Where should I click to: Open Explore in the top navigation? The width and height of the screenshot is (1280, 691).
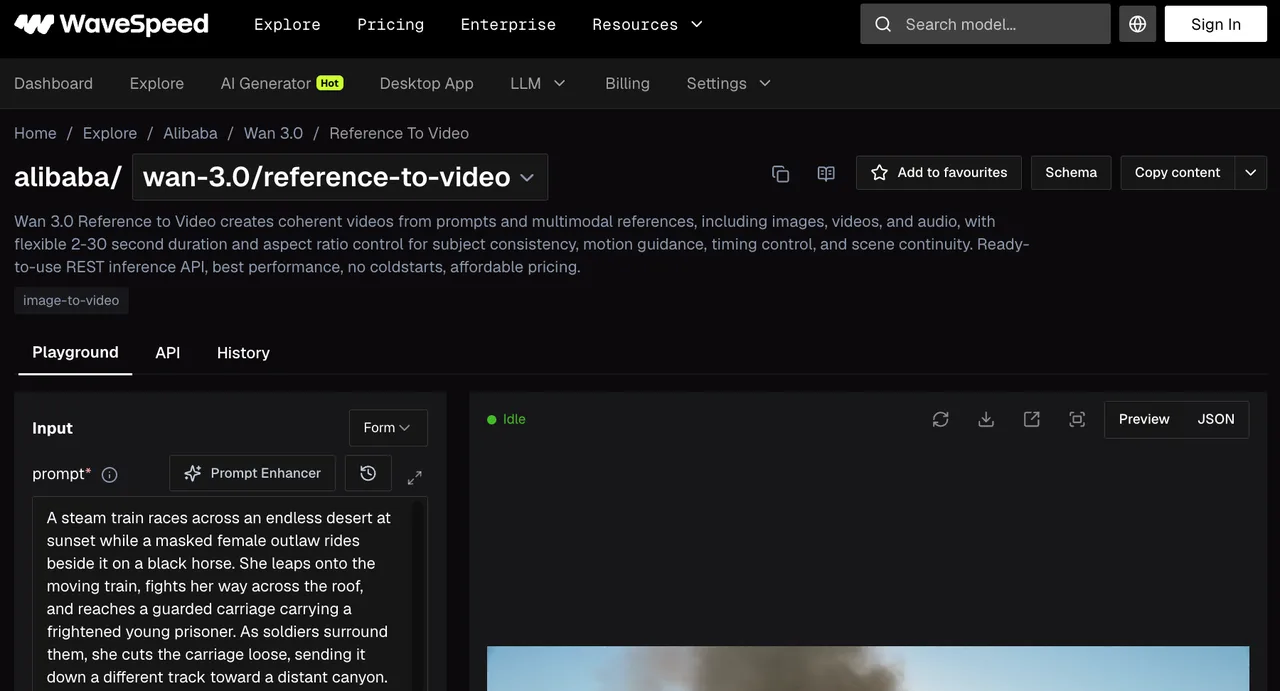(287, 24)
